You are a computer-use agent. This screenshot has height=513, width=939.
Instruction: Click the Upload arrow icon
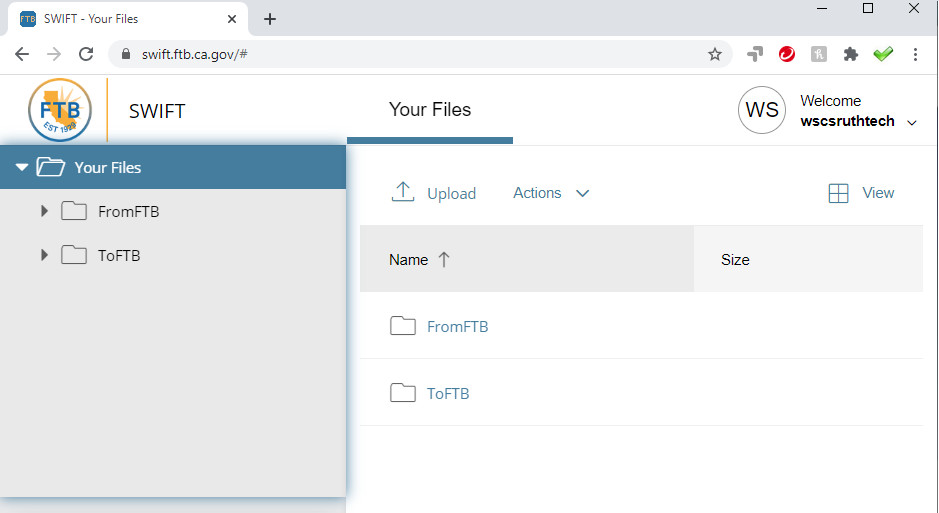click(x=403, y=192)
